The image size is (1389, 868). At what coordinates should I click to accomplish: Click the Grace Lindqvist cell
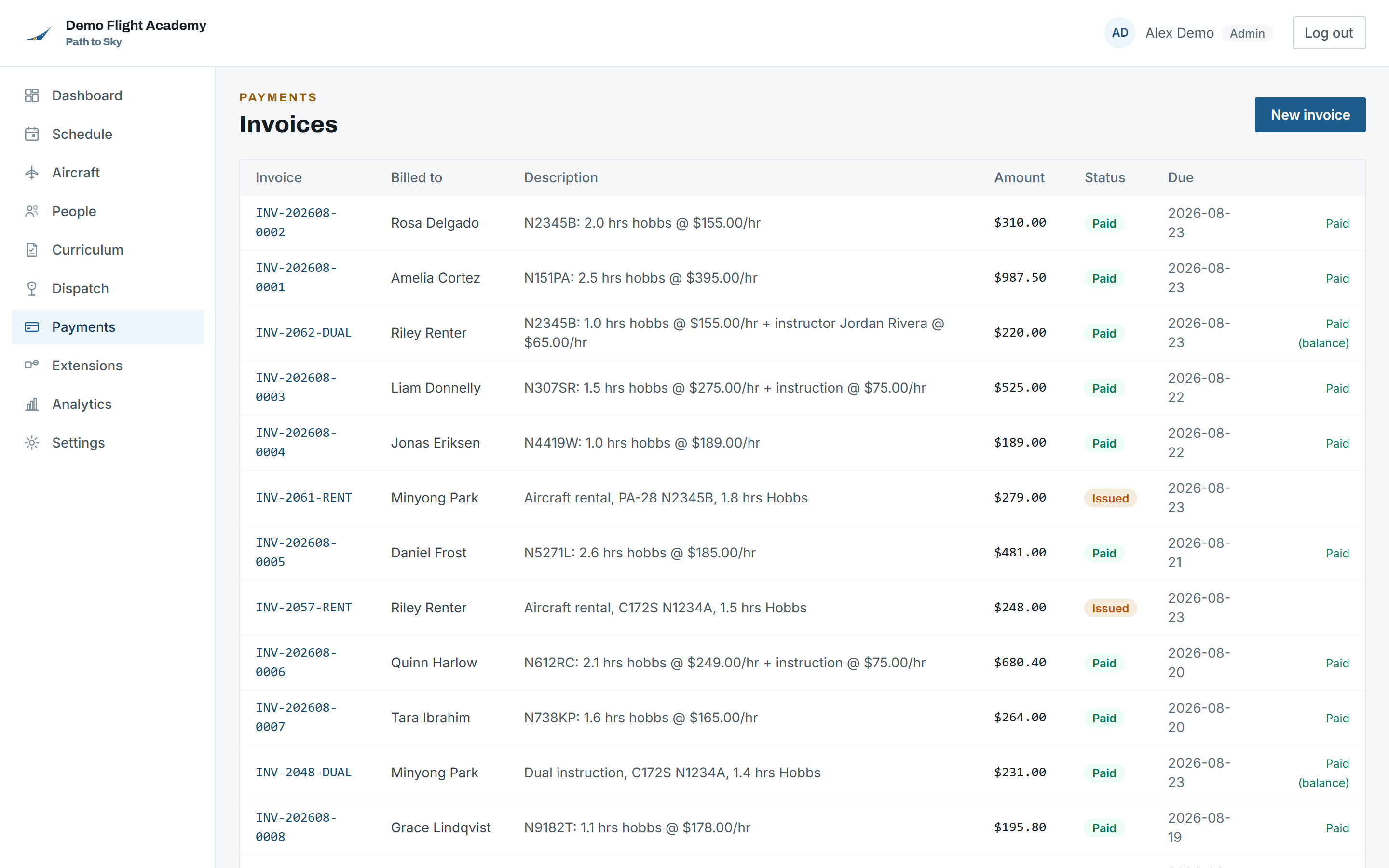[440, 827]
